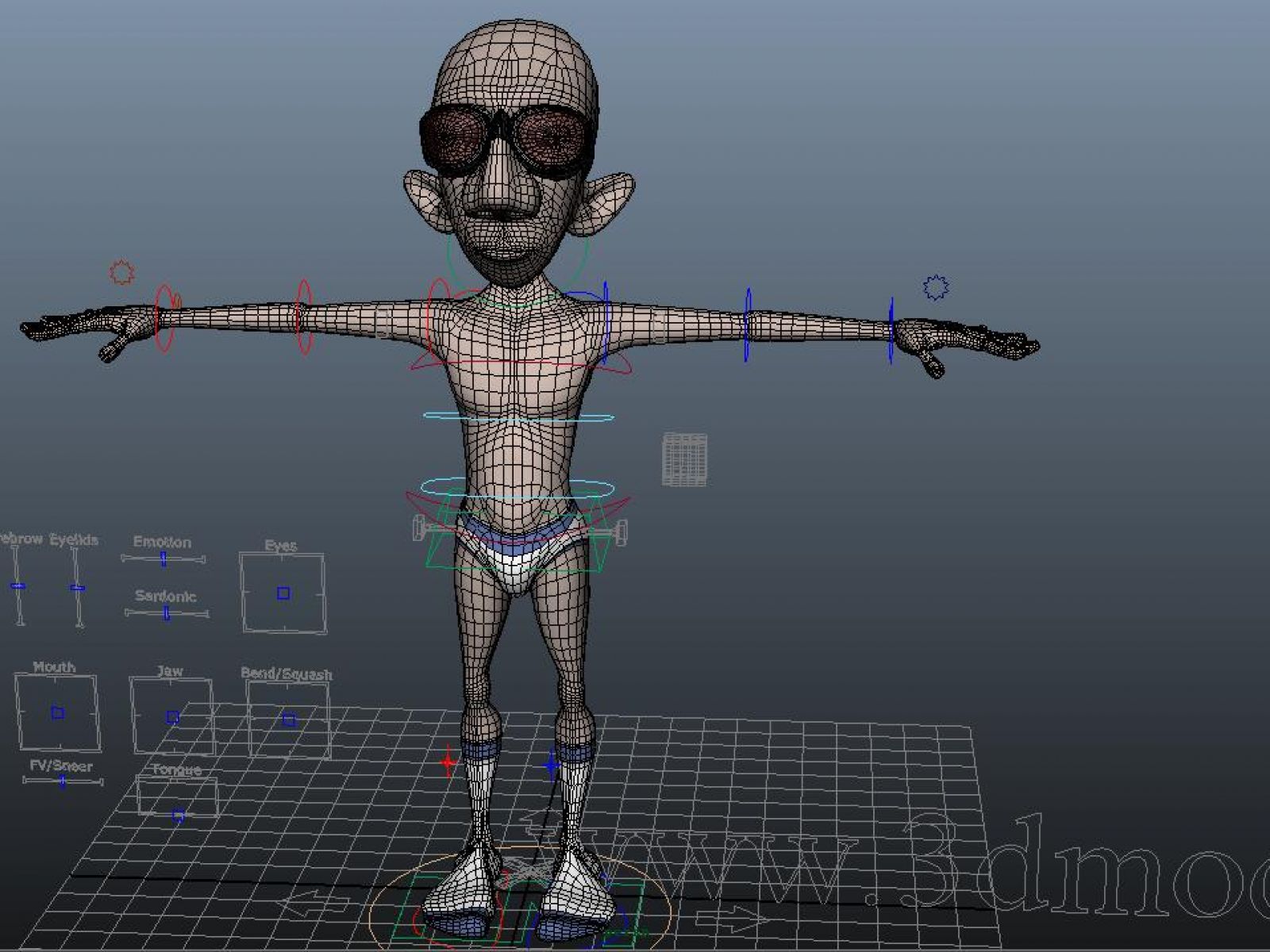
Task: Select the left-pointing arrow control on the floor
Action: click(316, 904)
